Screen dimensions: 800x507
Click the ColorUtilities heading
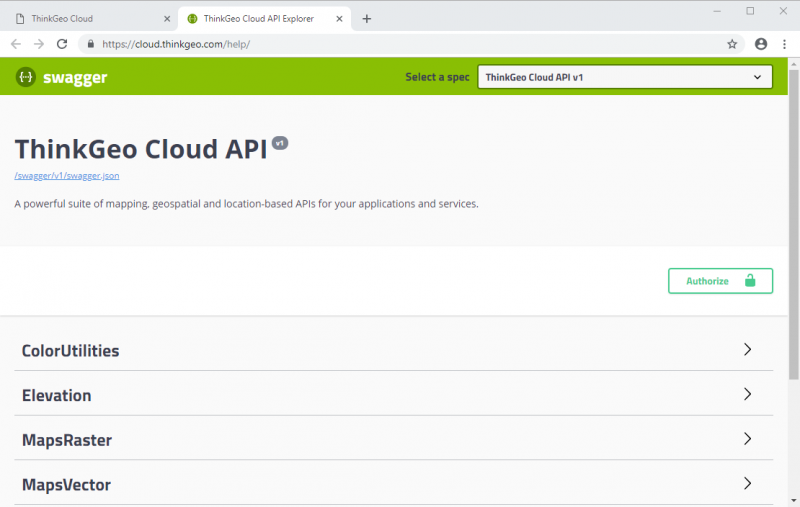coord(70,351)
